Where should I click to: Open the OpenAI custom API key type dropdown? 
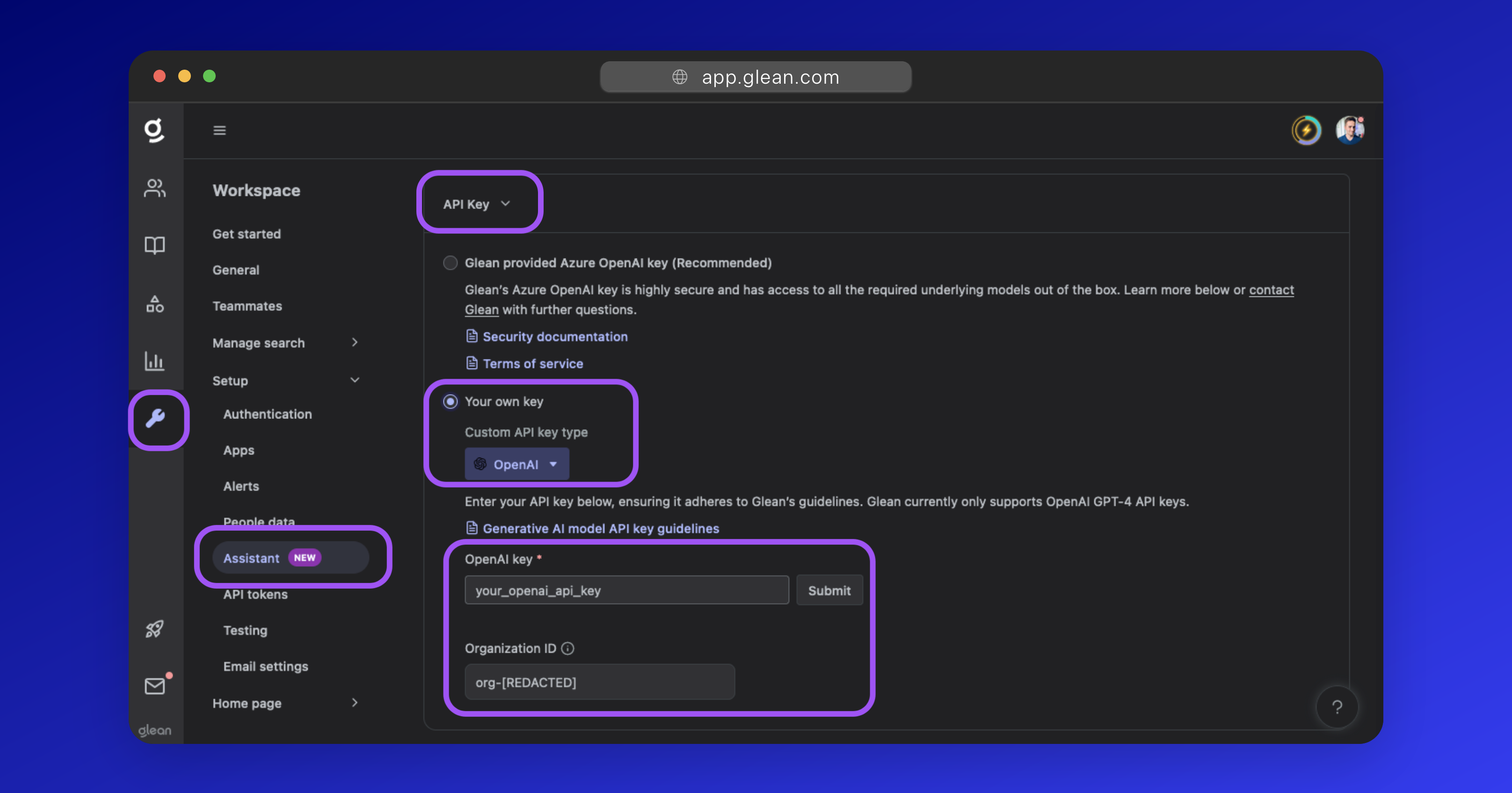pyautogui.click(x=516, y=464)
